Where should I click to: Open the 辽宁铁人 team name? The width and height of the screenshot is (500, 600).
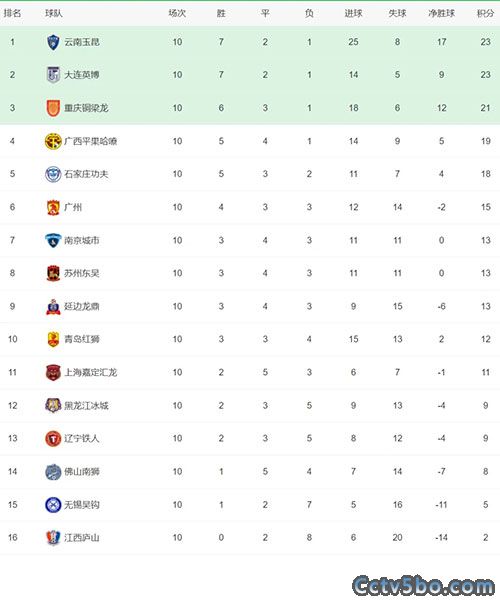pyautogui.click(x=81, y=439)
